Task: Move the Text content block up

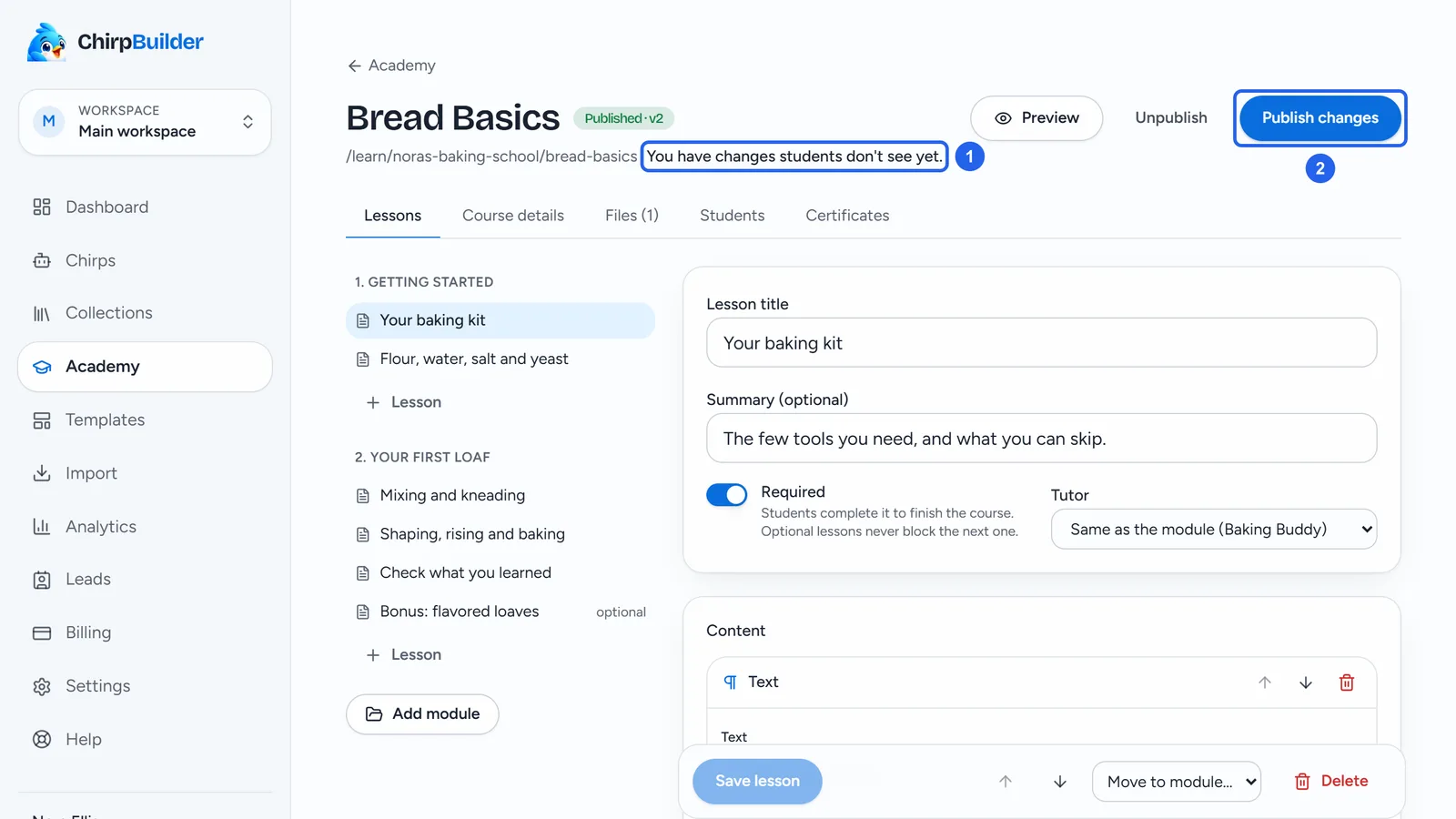Action: (1265, 682)
